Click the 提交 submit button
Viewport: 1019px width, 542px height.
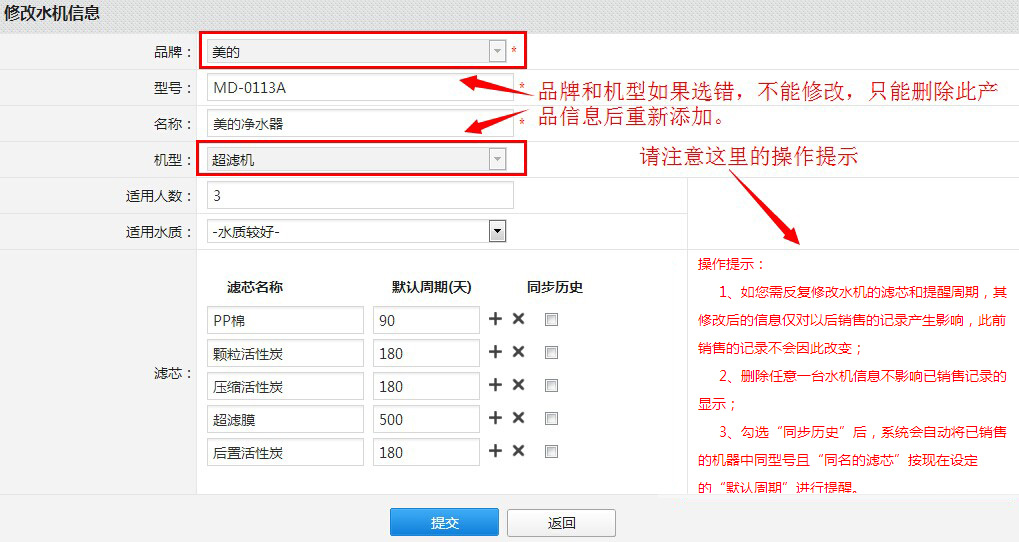(x=444, y=523)
